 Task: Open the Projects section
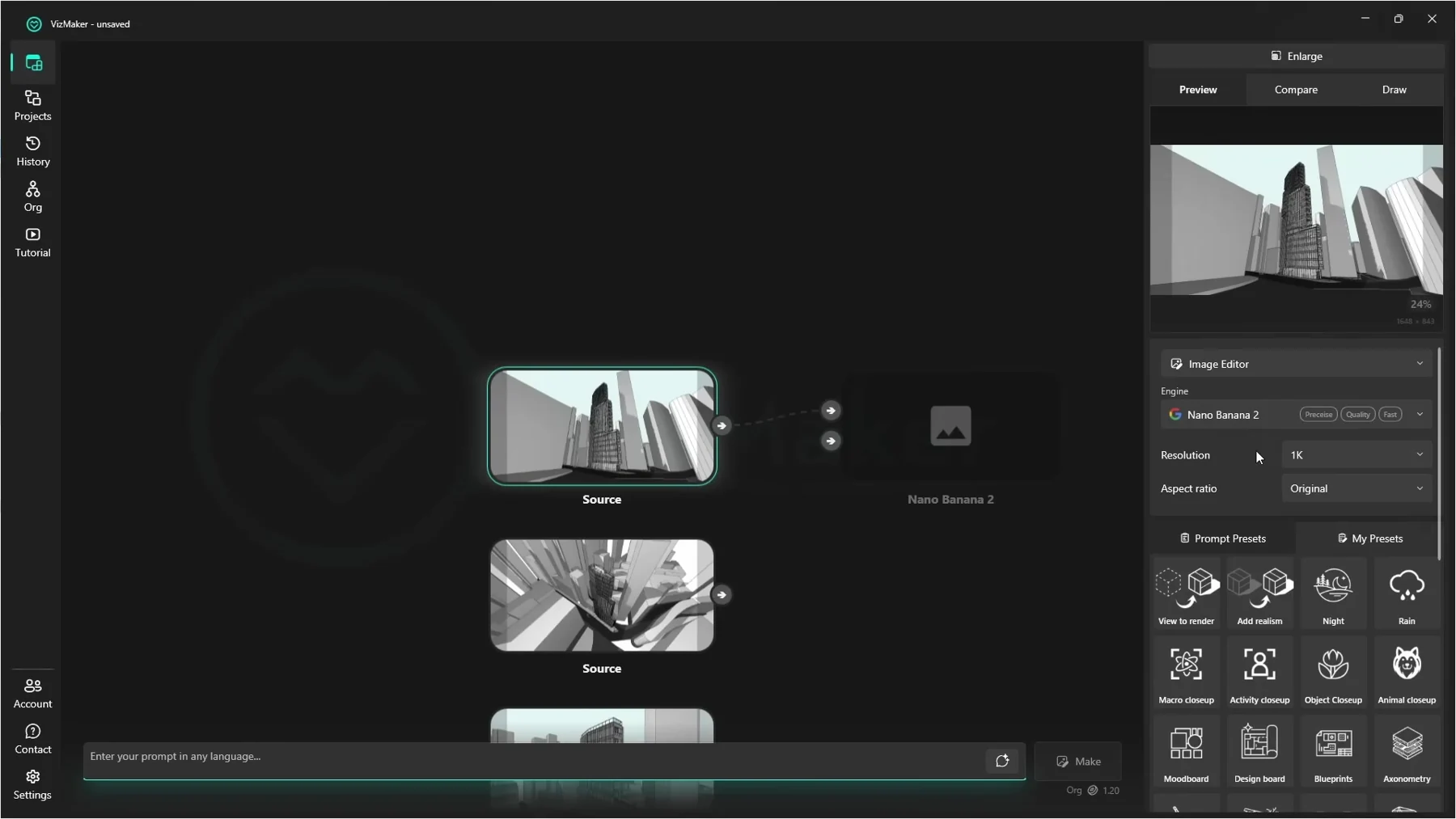(x=33, y=106)
